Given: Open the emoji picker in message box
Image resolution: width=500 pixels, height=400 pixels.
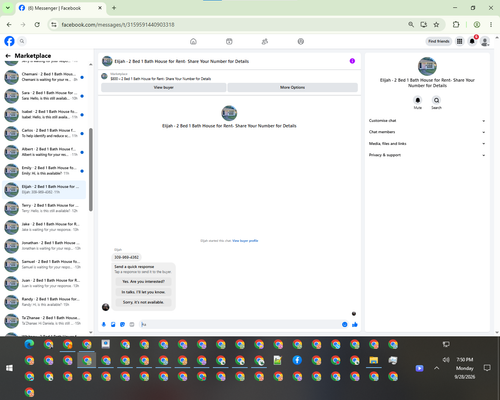Looking at the screenshot, I should click(x=345, y=324).
